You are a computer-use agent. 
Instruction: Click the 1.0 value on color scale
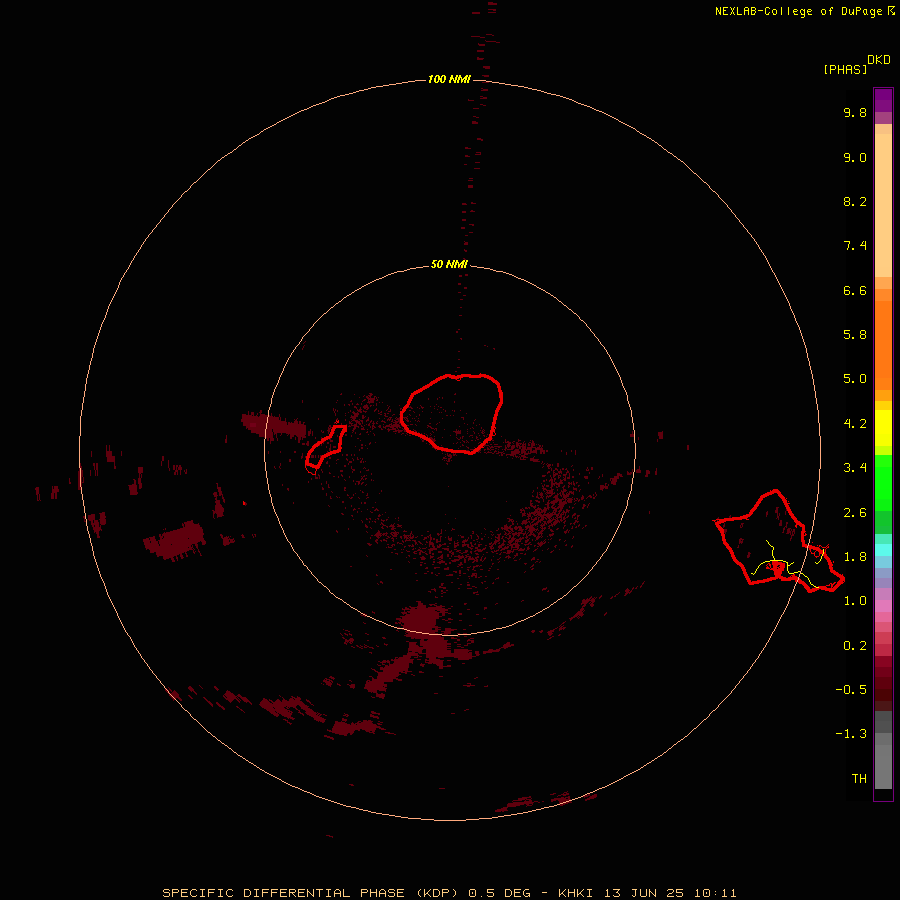click(x=855, y=601)
